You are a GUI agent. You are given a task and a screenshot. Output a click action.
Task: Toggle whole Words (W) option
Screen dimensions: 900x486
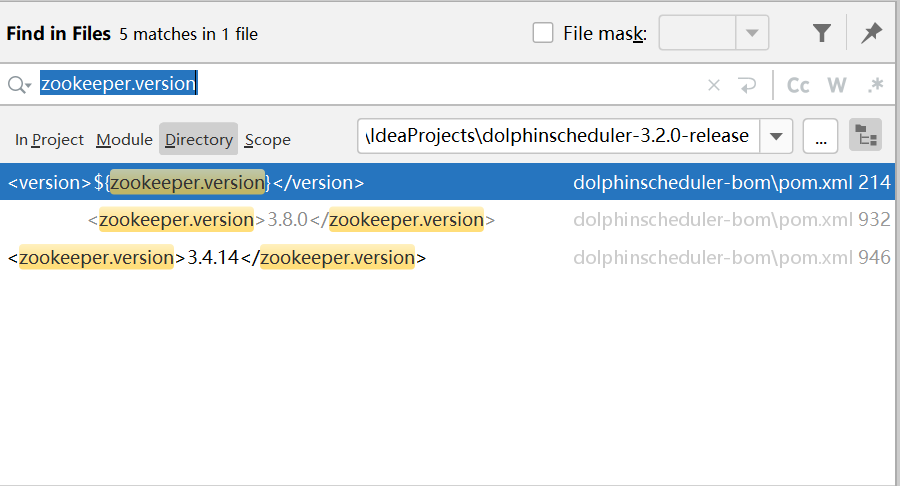point(837,85)
